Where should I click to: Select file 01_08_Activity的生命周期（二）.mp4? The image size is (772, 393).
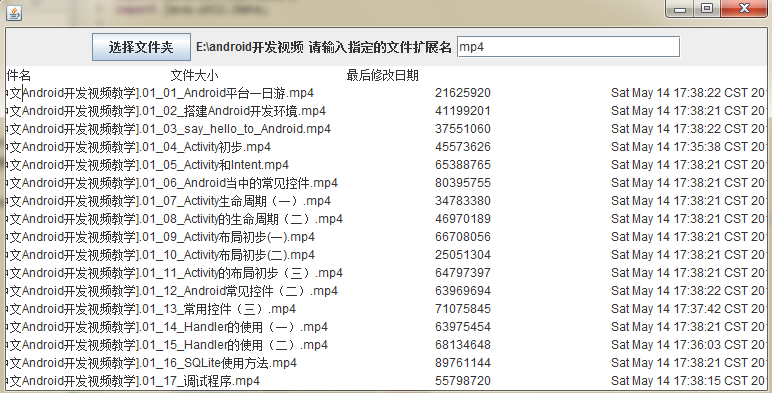click(174, 219)
